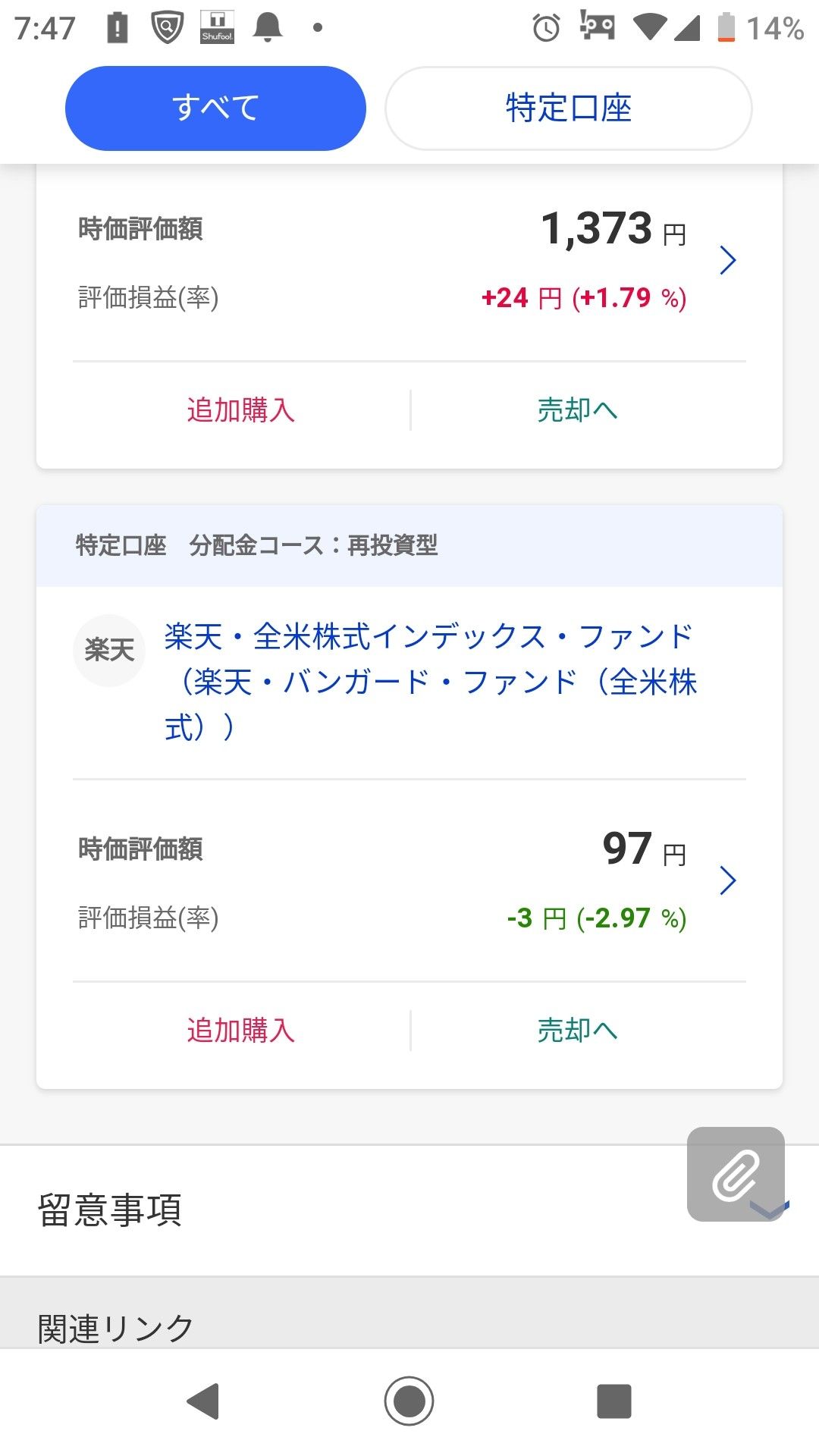Viewport: 819px width, 1456px height.
Task: Switch to the 特定口座 filter tab
Action: click(568, 108)
